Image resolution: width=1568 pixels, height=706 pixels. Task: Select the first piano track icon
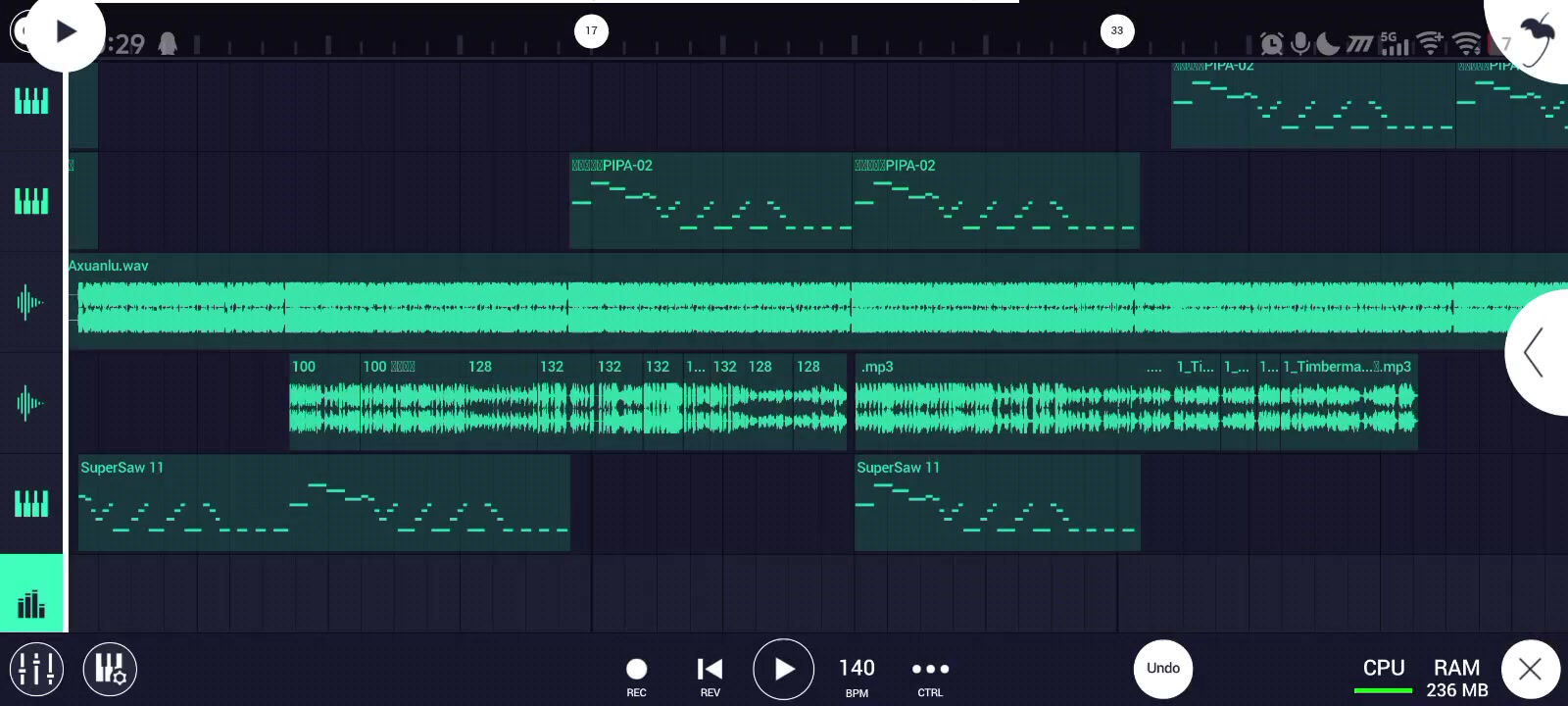[x=31, y=101]
